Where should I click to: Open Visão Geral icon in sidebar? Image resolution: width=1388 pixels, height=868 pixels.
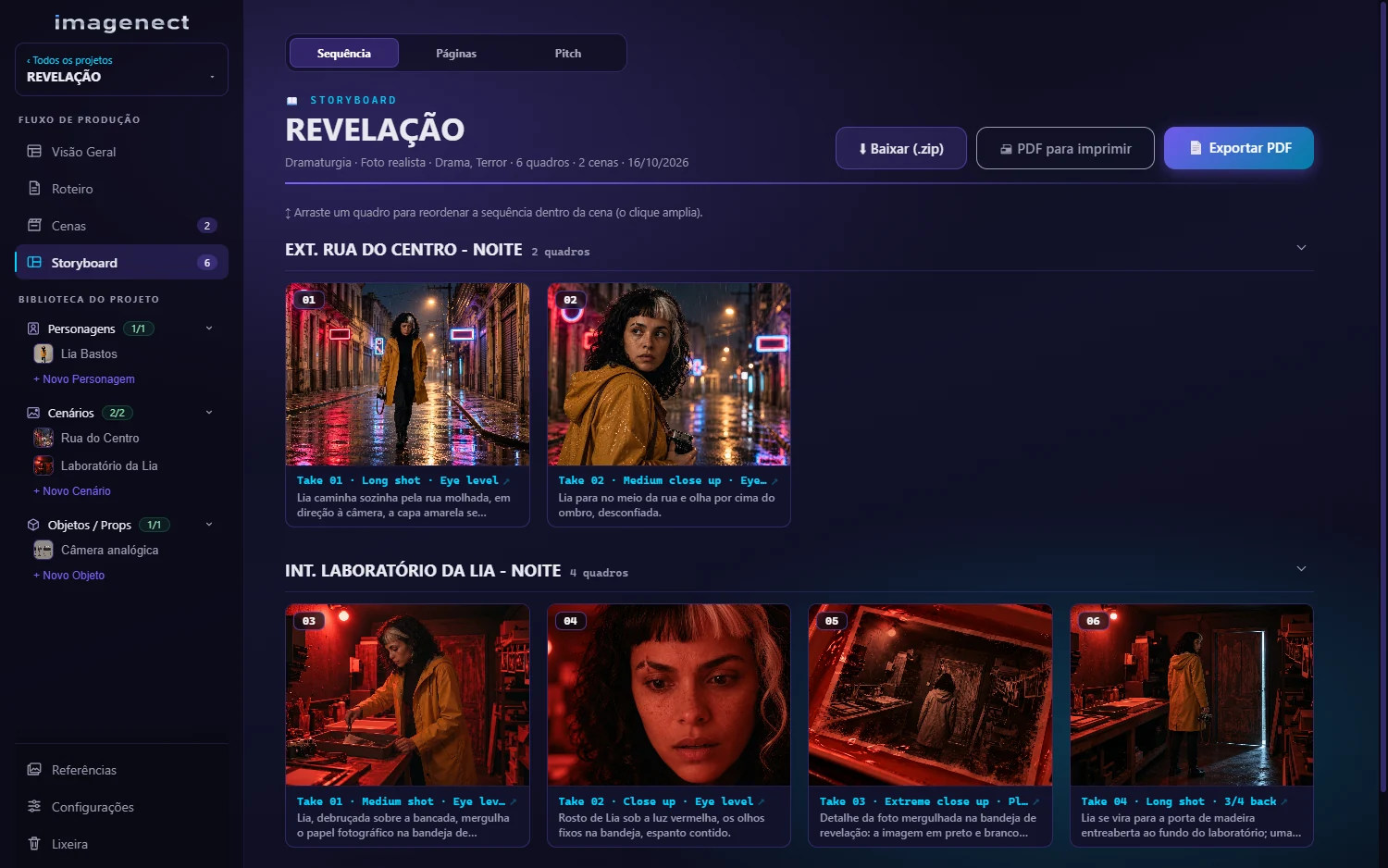pyautogui.click(x=34, y=152)
